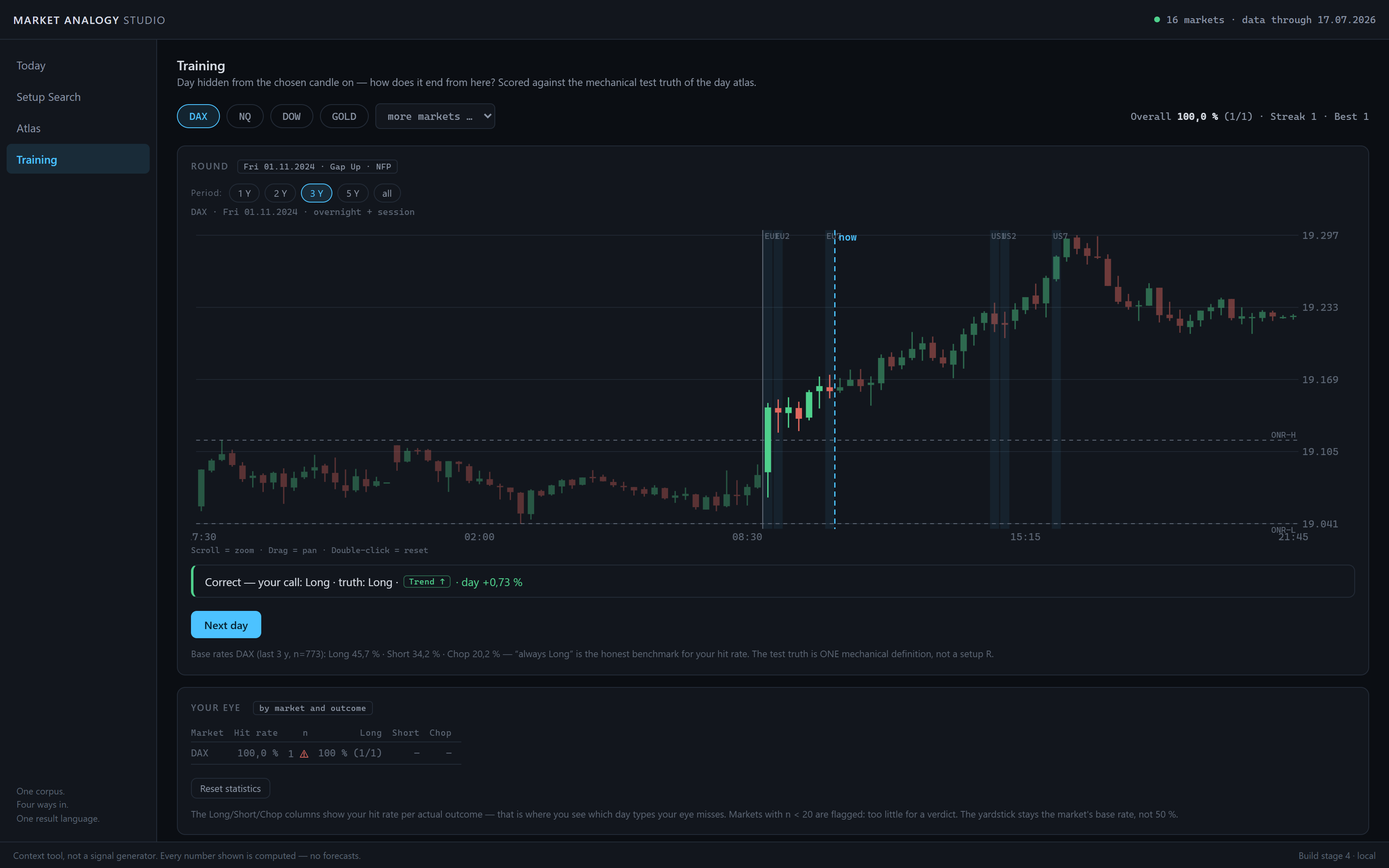This screenshot has width=1389, height=868.
Task: Click the green data status dot
Action: [1157, 19]
